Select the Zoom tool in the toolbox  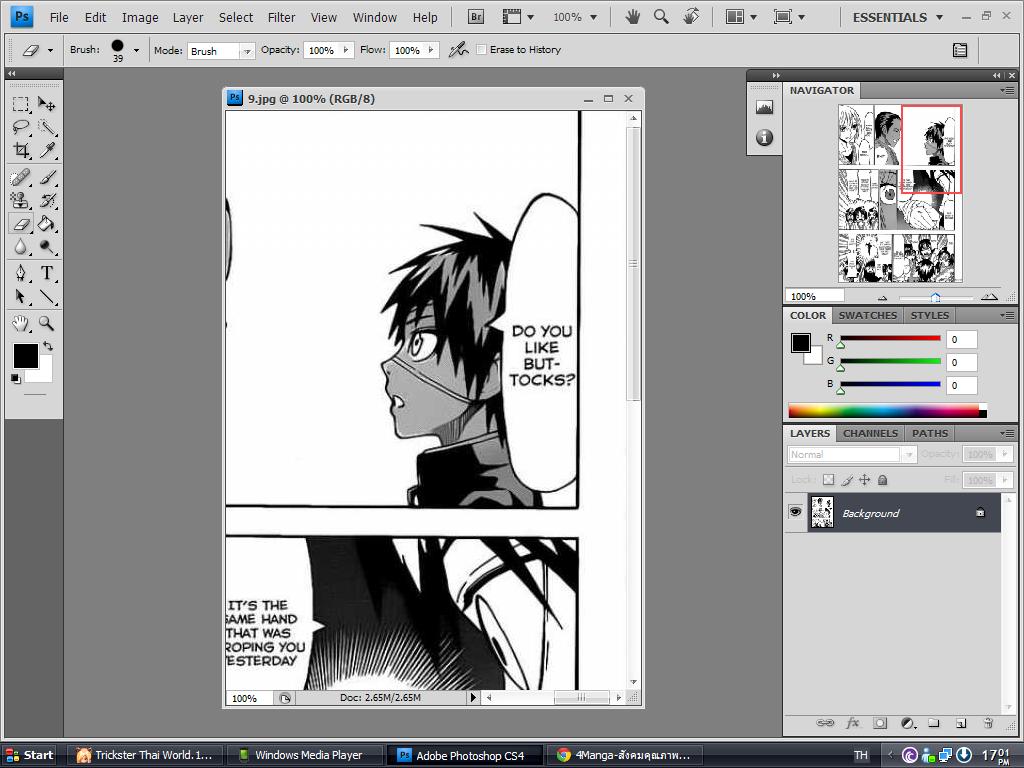(x=46, y=323)
